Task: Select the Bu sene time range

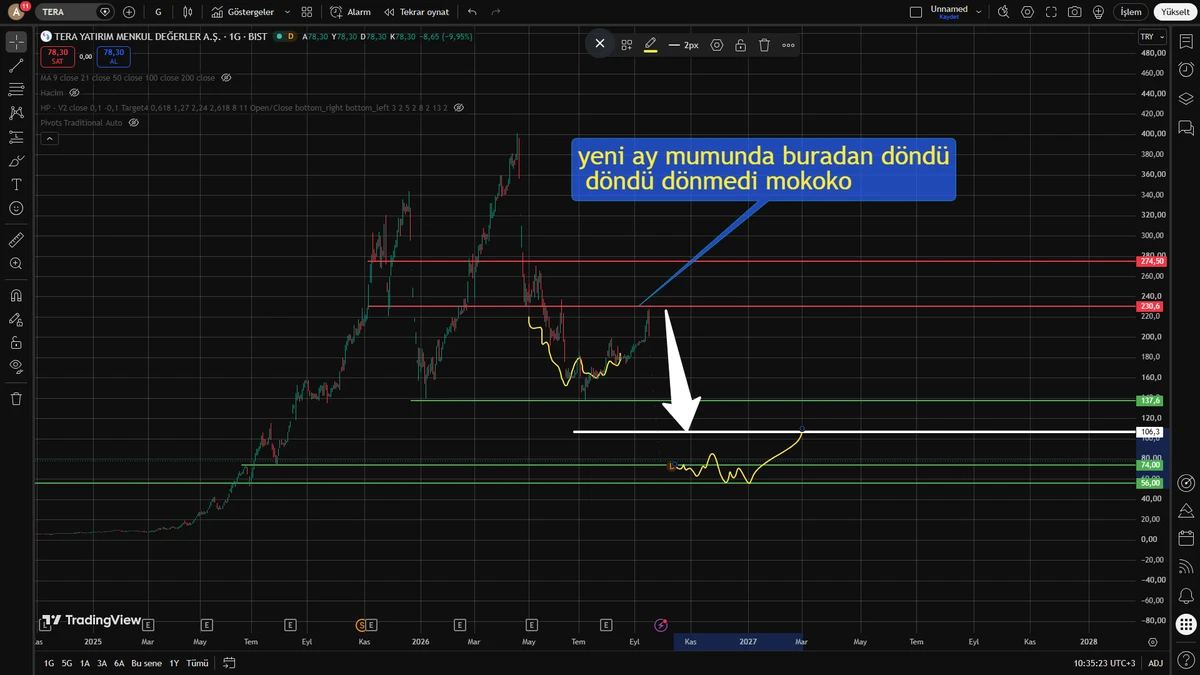Action: click(146, 663)
